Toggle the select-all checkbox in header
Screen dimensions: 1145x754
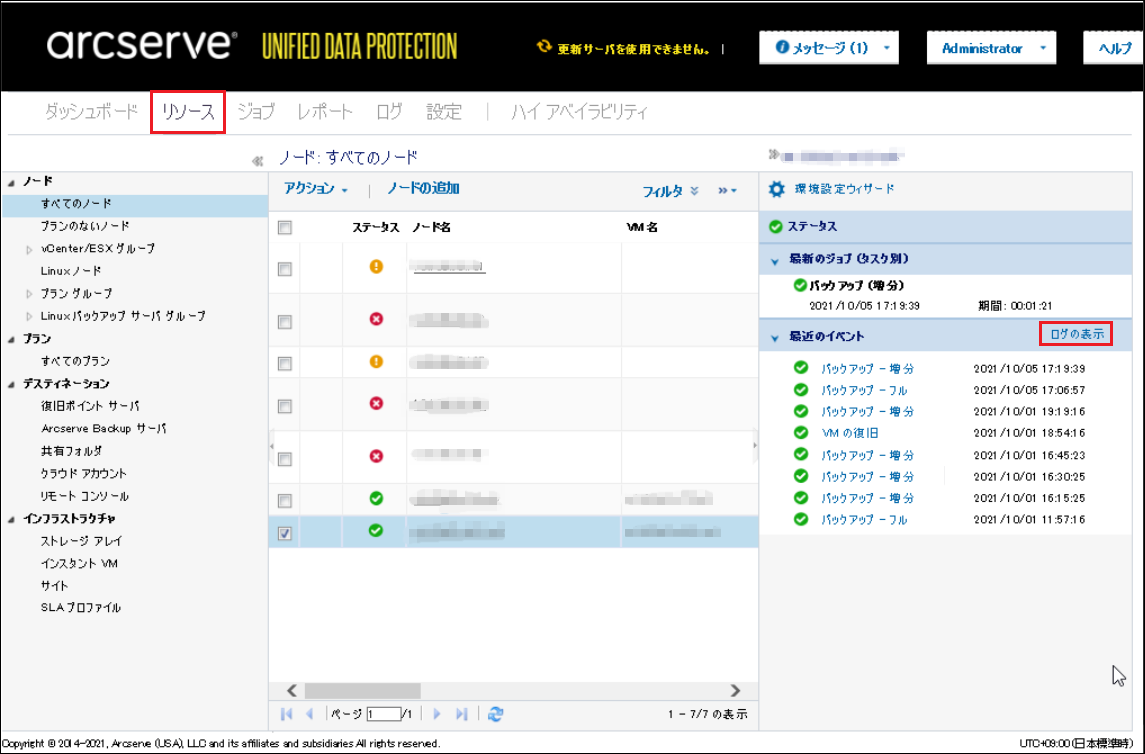pos(285,228)
